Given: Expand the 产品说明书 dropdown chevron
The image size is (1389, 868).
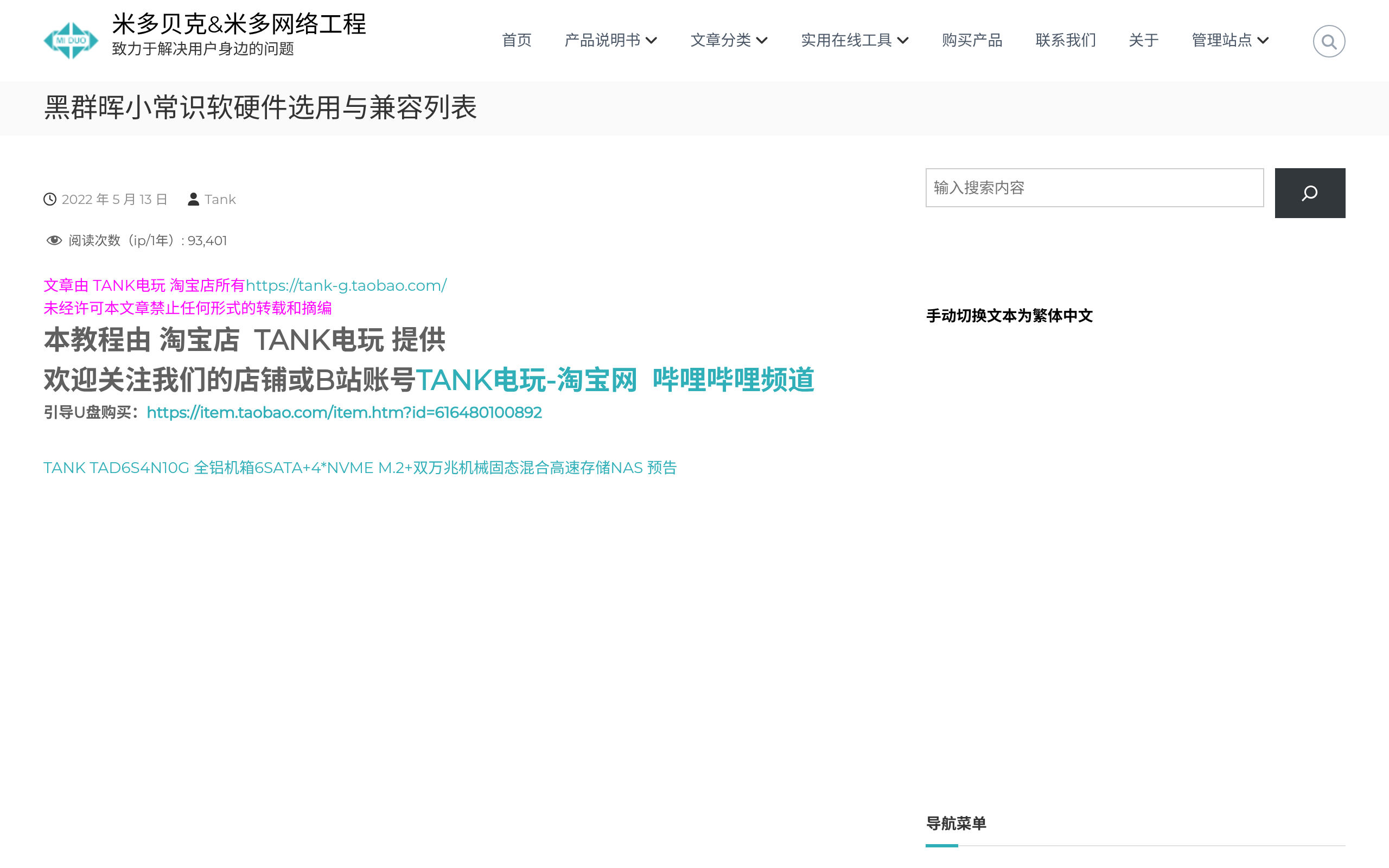Looking at the screenshot, I should (652, 40).
